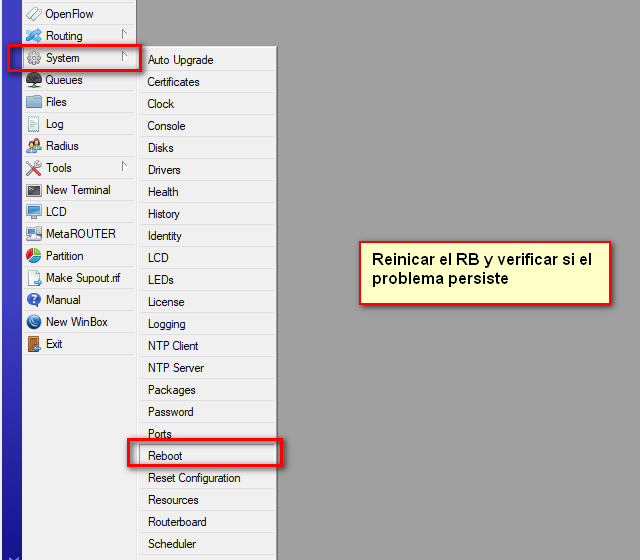The image size is (640, 560).
Task: Click the Radius users icon
Action: (x=34, y=146)
